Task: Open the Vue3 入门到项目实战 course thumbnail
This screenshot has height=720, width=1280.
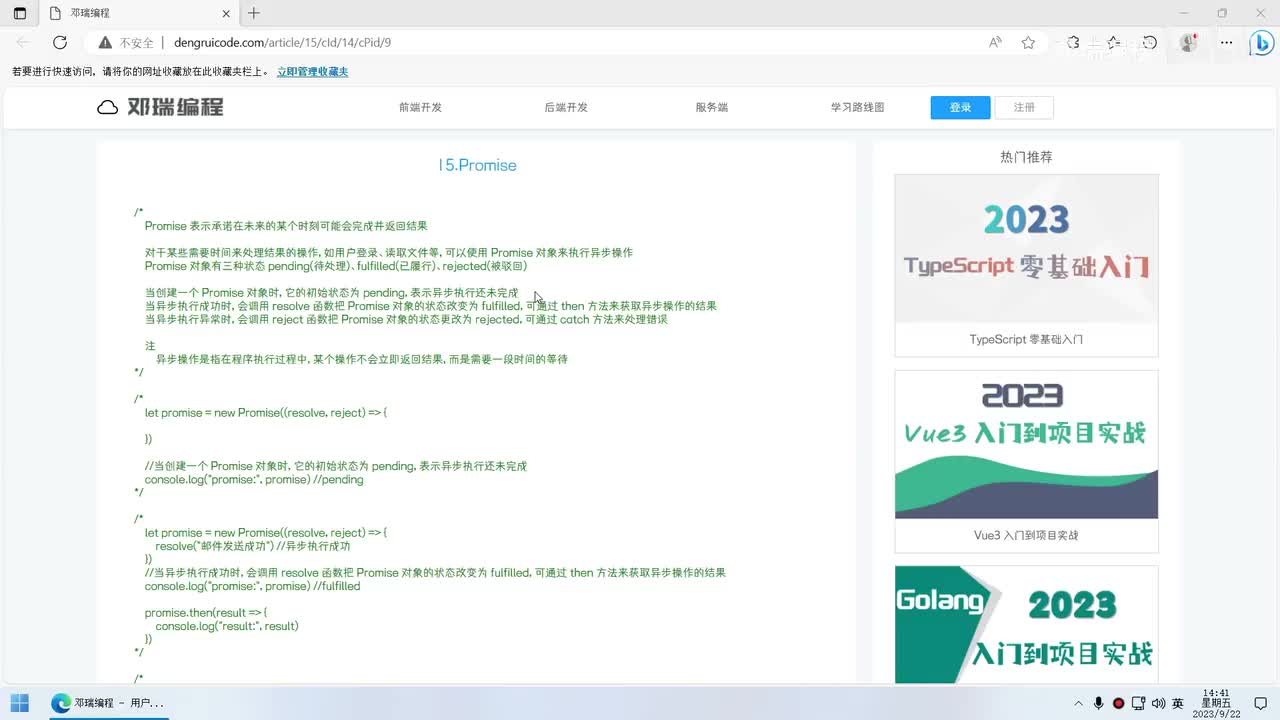Action: (x=1026, y=445)
